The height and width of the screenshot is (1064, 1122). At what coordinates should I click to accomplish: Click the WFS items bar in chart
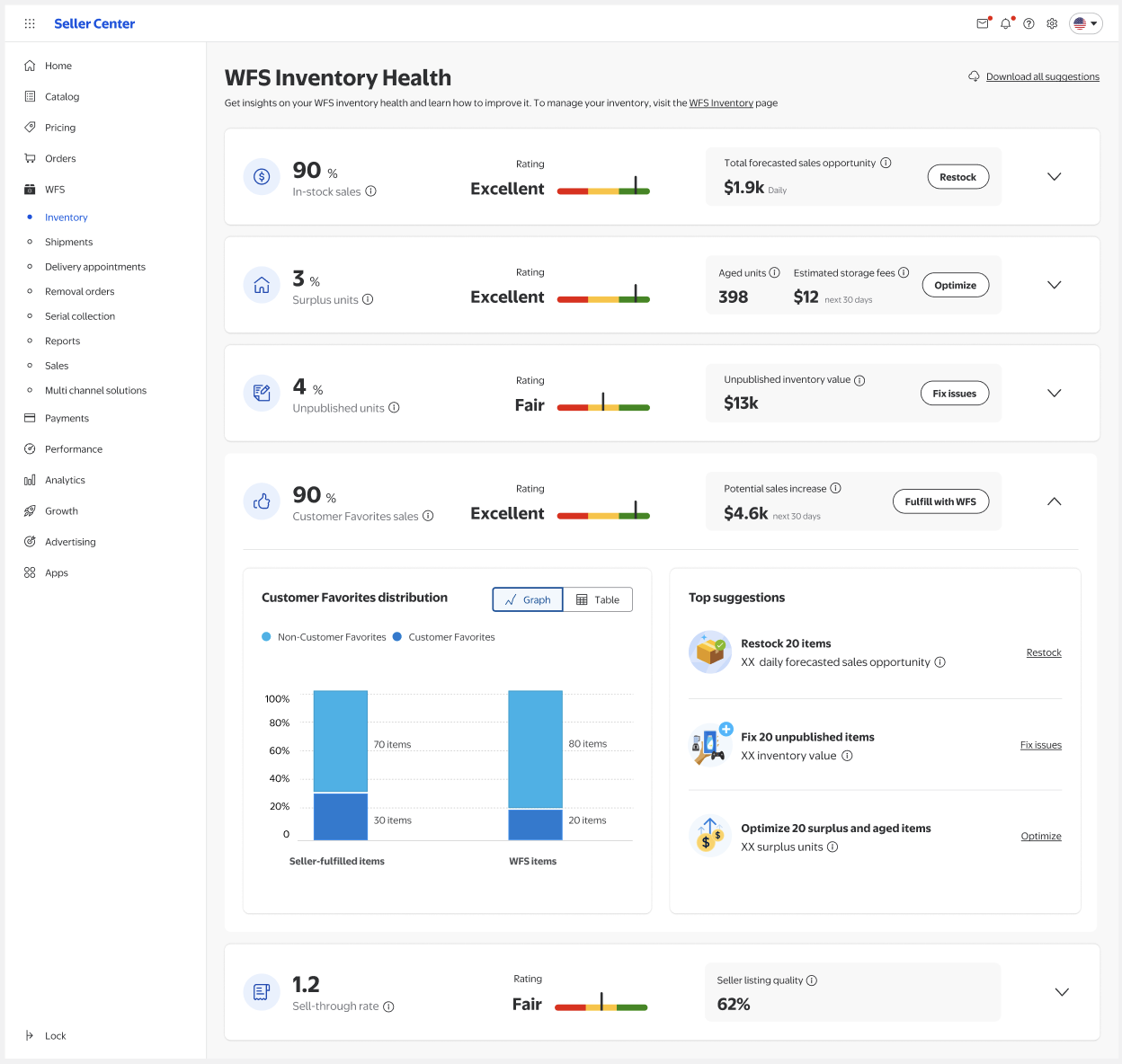[535, 764]
